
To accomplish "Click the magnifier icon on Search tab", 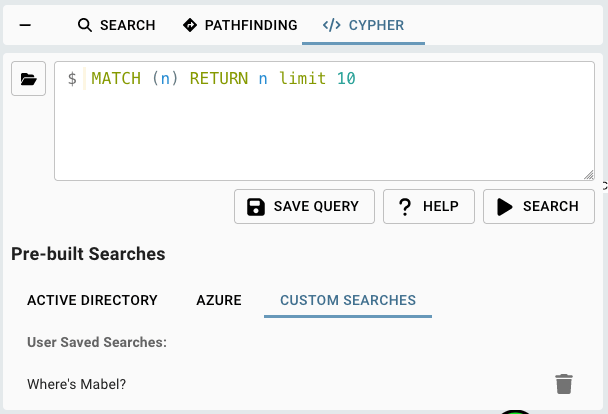I will pos(85,25).
